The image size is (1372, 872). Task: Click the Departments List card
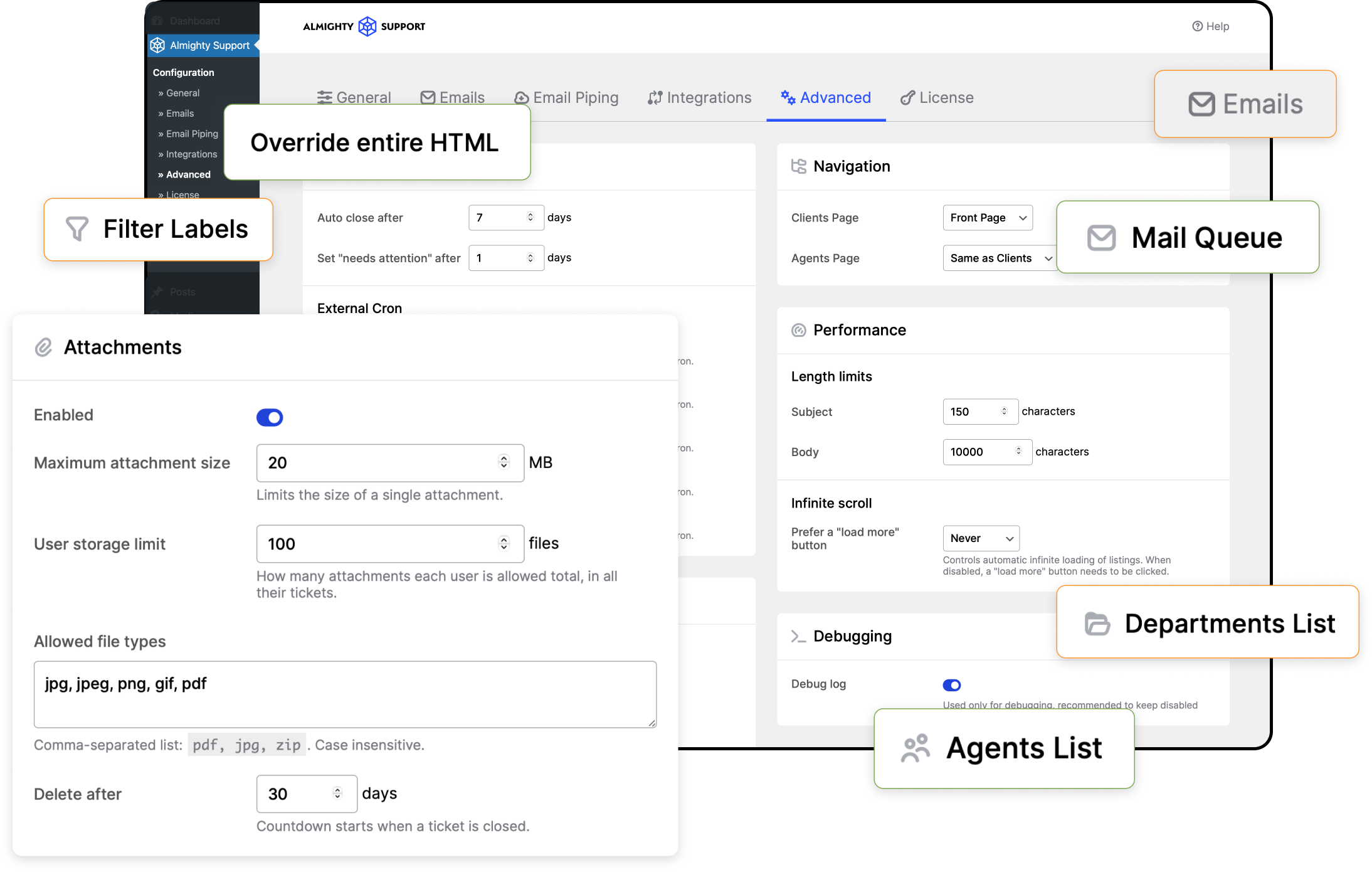(1207, 622)
